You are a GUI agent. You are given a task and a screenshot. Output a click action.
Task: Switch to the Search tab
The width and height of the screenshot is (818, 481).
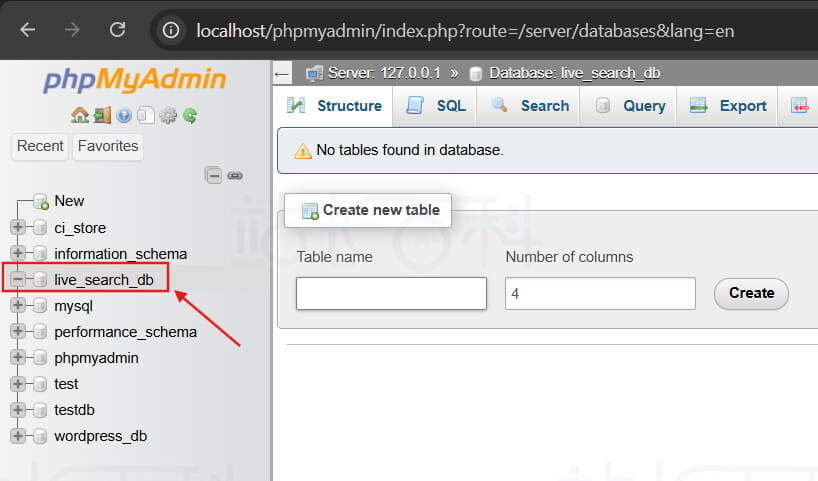tap(528, 106)
